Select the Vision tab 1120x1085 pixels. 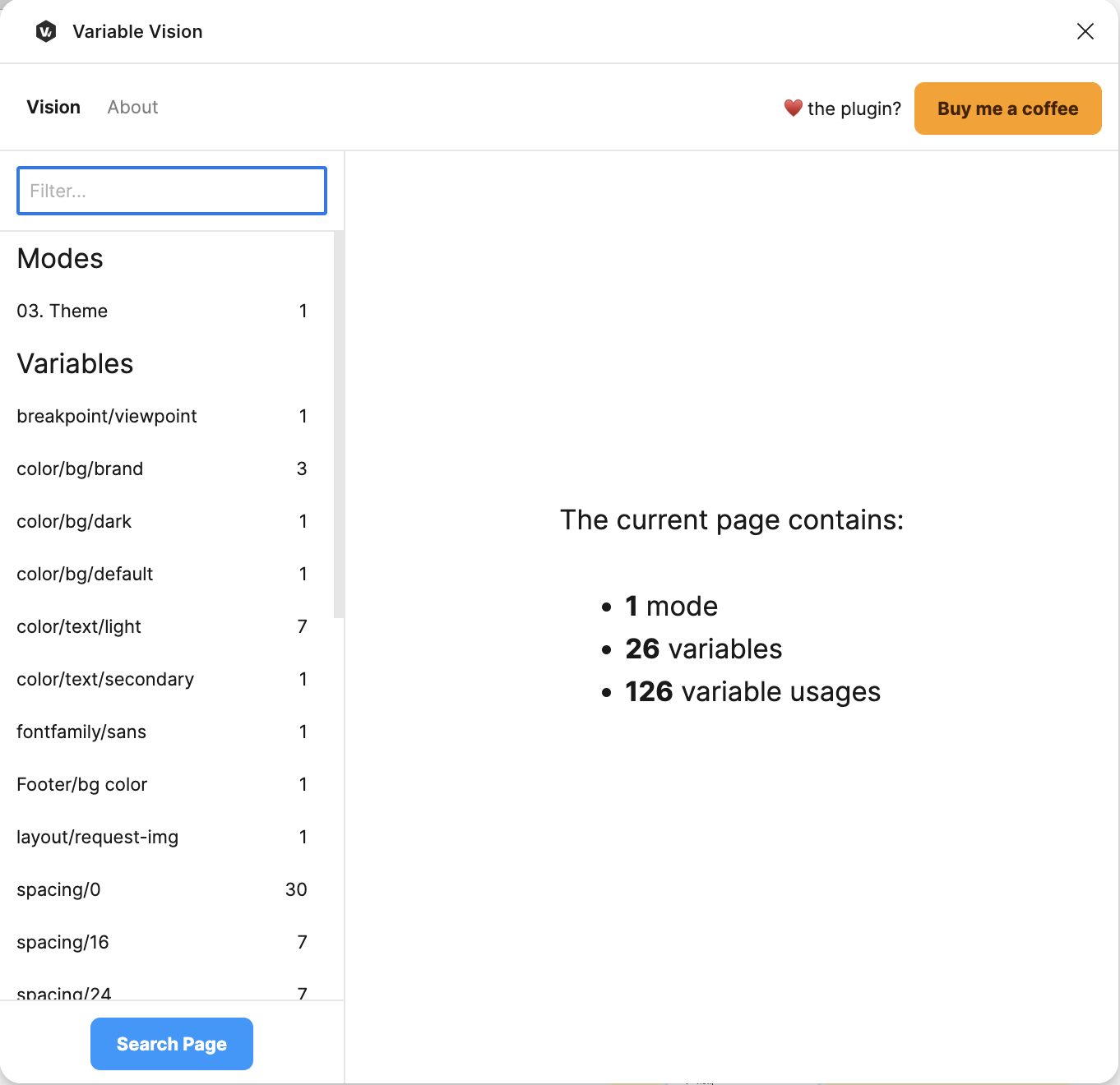53,107
